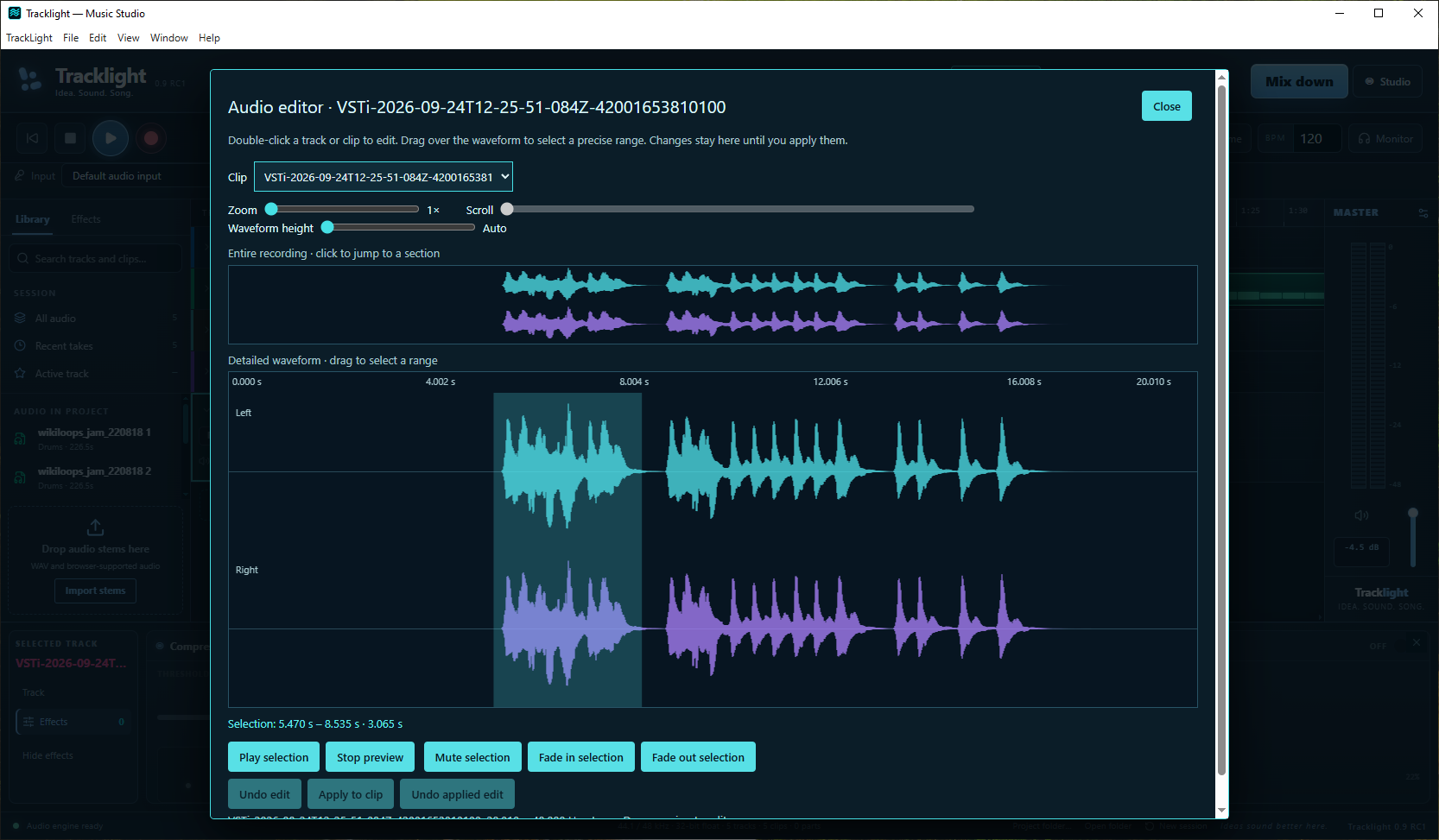Screen dimensions: 1439x840
Task: Click the Search tracks and clips field
Action: tap(96, 258)
